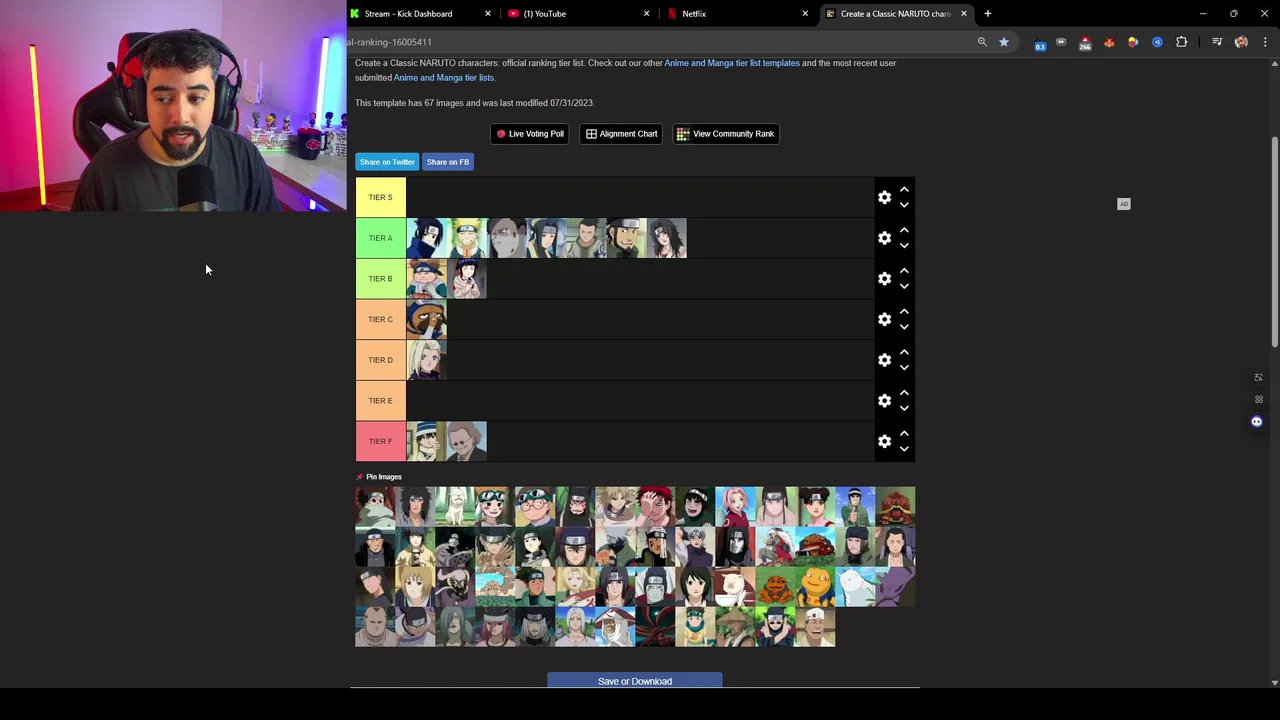
Task: Click the red TIER F label
Action: [x=380, y=441]
